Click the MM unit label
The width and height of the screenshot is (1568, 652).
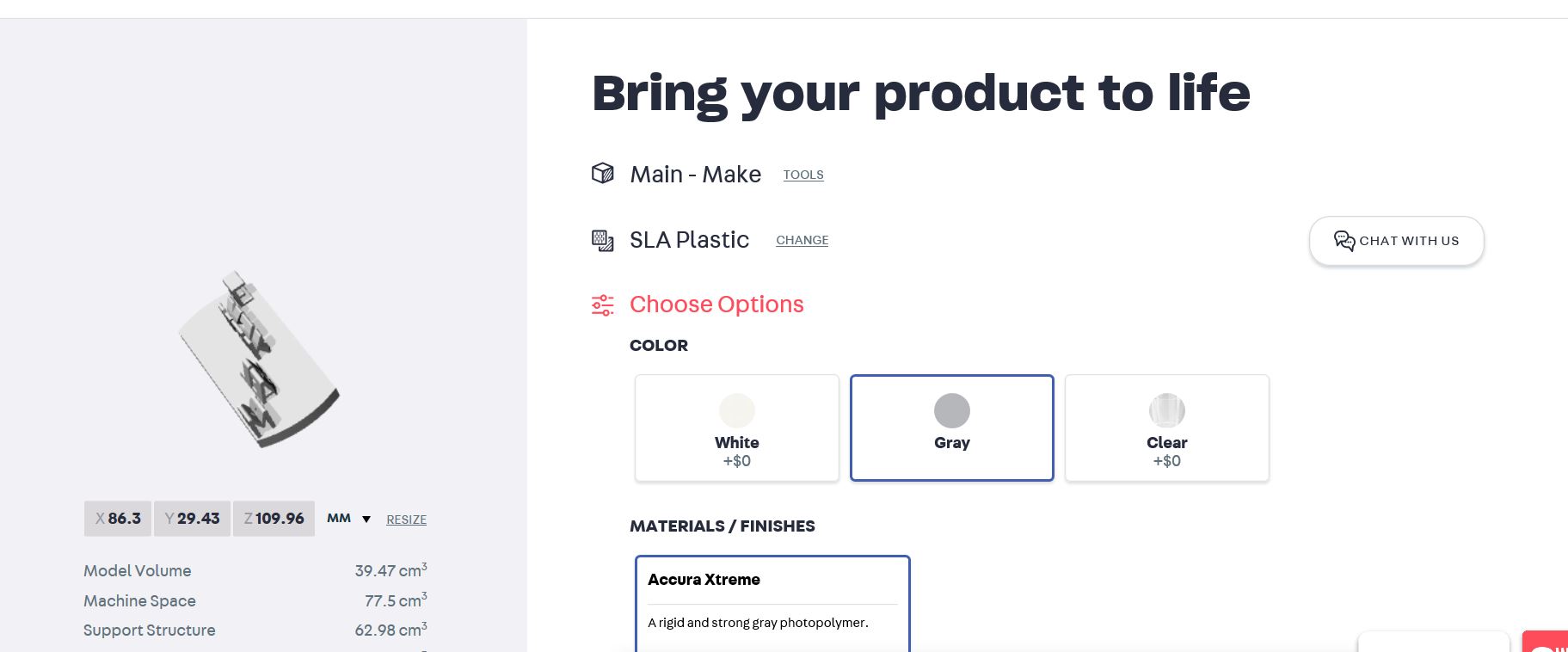339,518
